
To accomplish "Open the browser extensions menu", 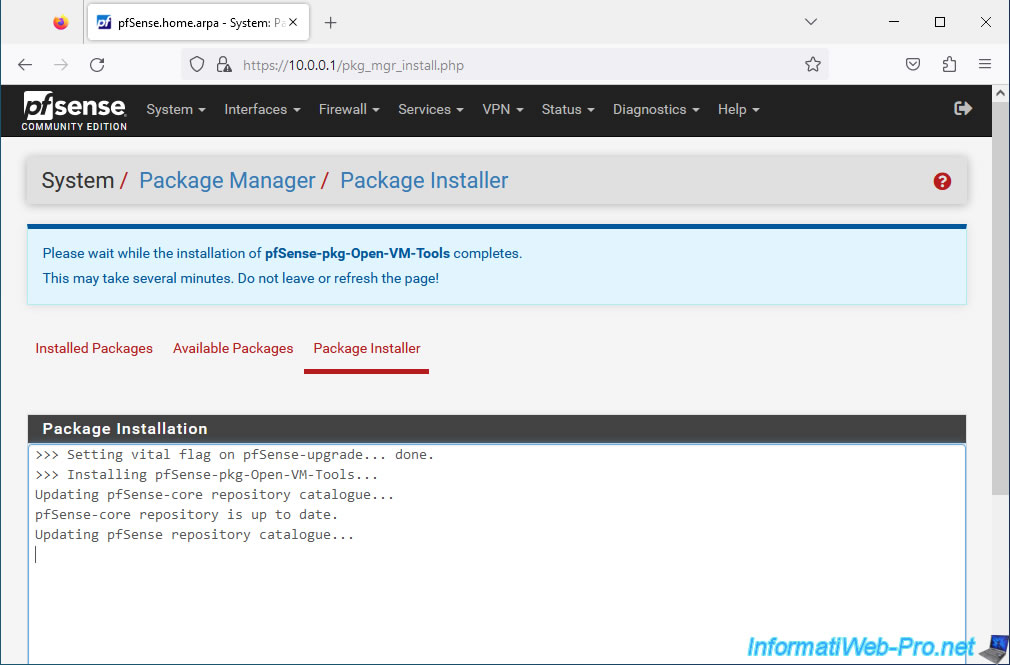I will click(949, 64).
